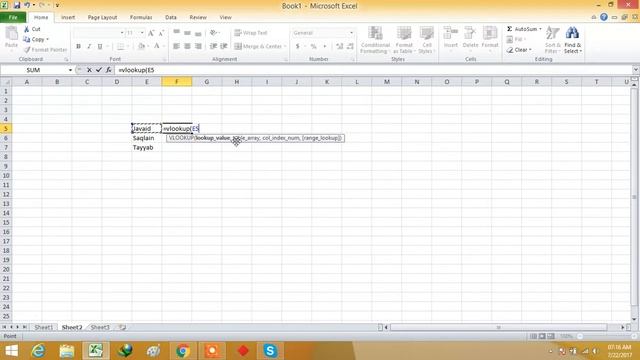Image resolution: width=640 pixels, height=360 pixels.
Task: Open Cell Styles gallery
Action: (x=427, y=40)
